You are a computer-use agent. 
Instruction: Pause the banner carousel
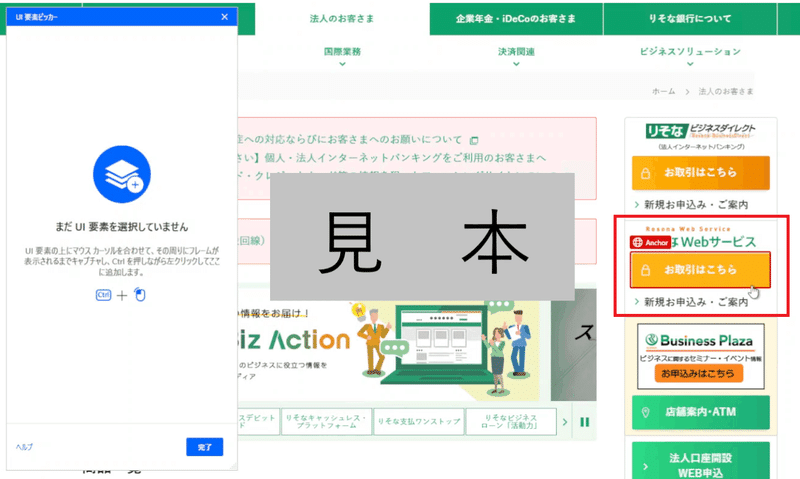tap(585, 422)
